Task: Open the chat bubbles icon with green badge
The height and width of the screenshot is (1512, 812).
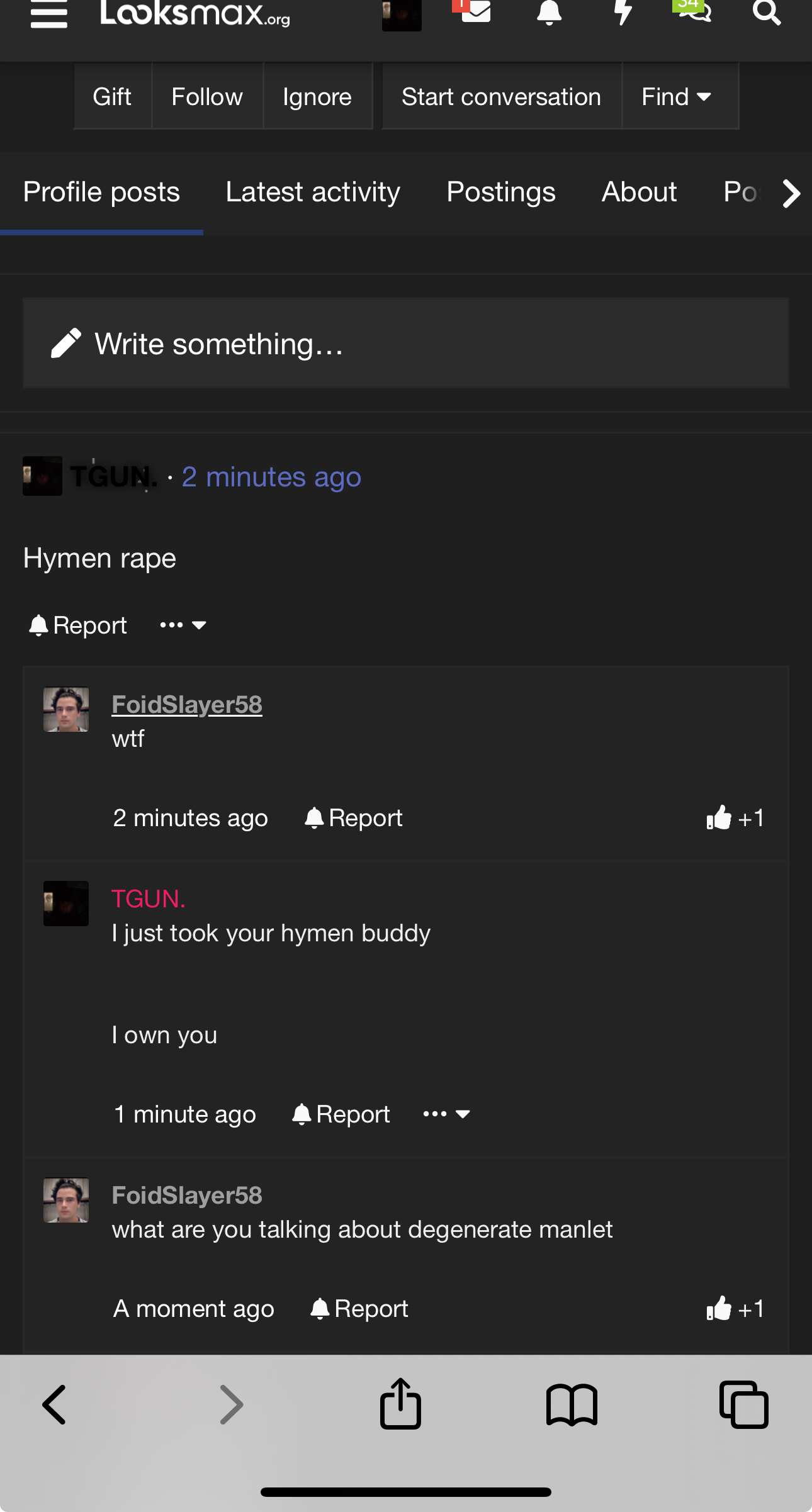Action: 694,11
